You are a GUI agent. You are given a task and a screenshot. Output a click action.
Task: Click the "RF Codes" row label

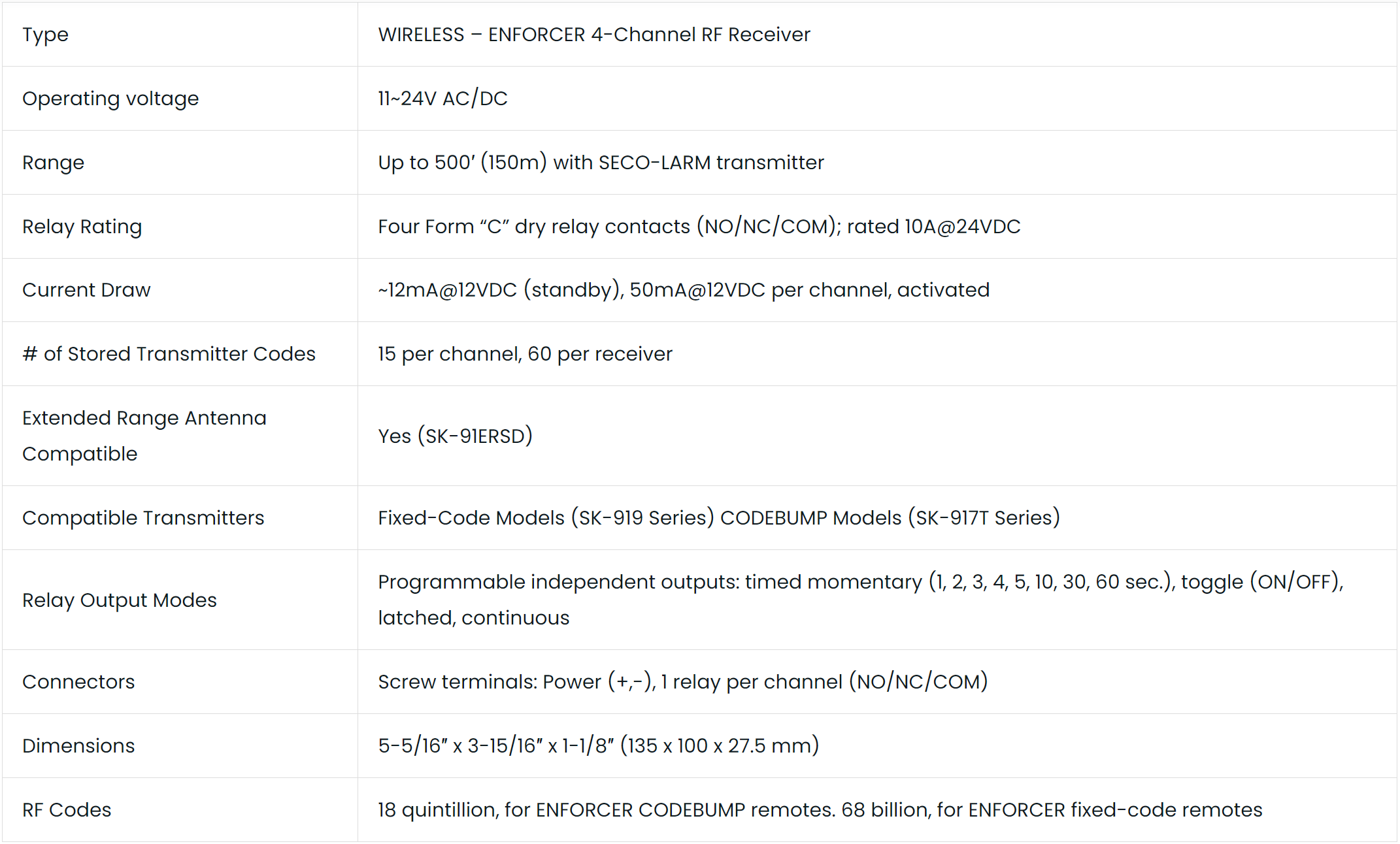[67, 810]
